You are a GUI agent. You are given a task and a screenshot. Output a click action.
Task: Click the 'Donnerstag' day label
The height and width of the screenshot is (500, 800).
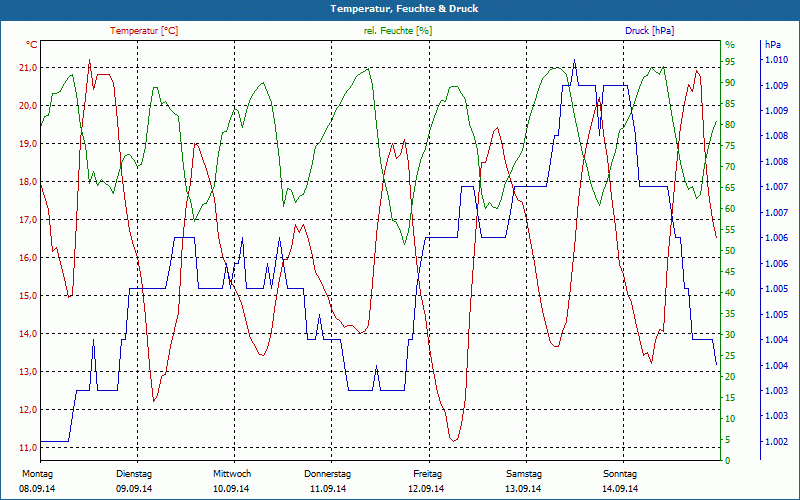[328, 474]
